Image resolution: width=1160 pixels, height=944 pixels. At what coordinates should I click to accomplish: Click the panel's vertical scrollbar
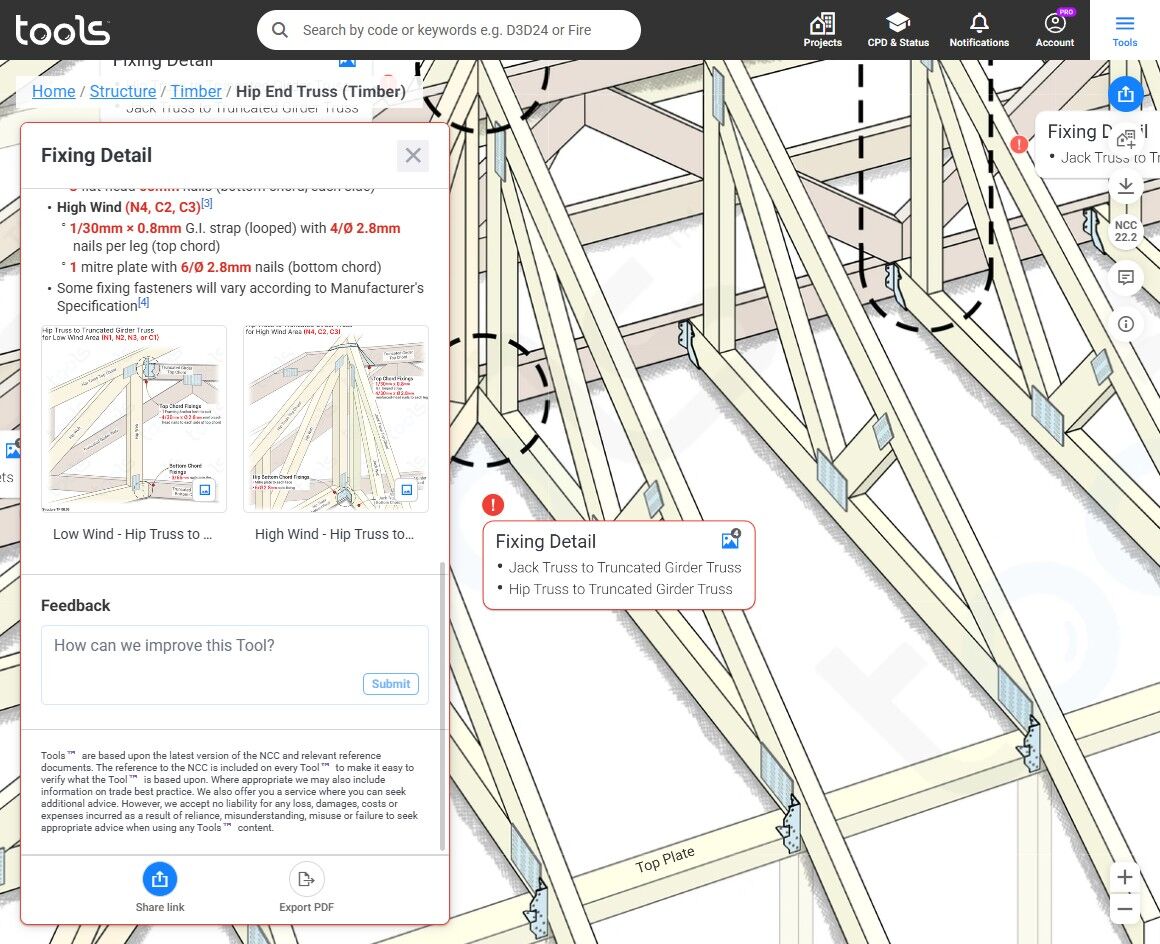(x=442, y=707)
